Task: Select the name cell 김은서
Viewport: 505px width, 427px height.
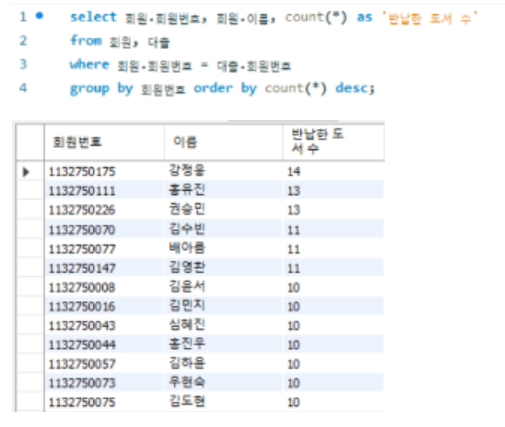Action: pyautogui.click(x=223, y=287)
